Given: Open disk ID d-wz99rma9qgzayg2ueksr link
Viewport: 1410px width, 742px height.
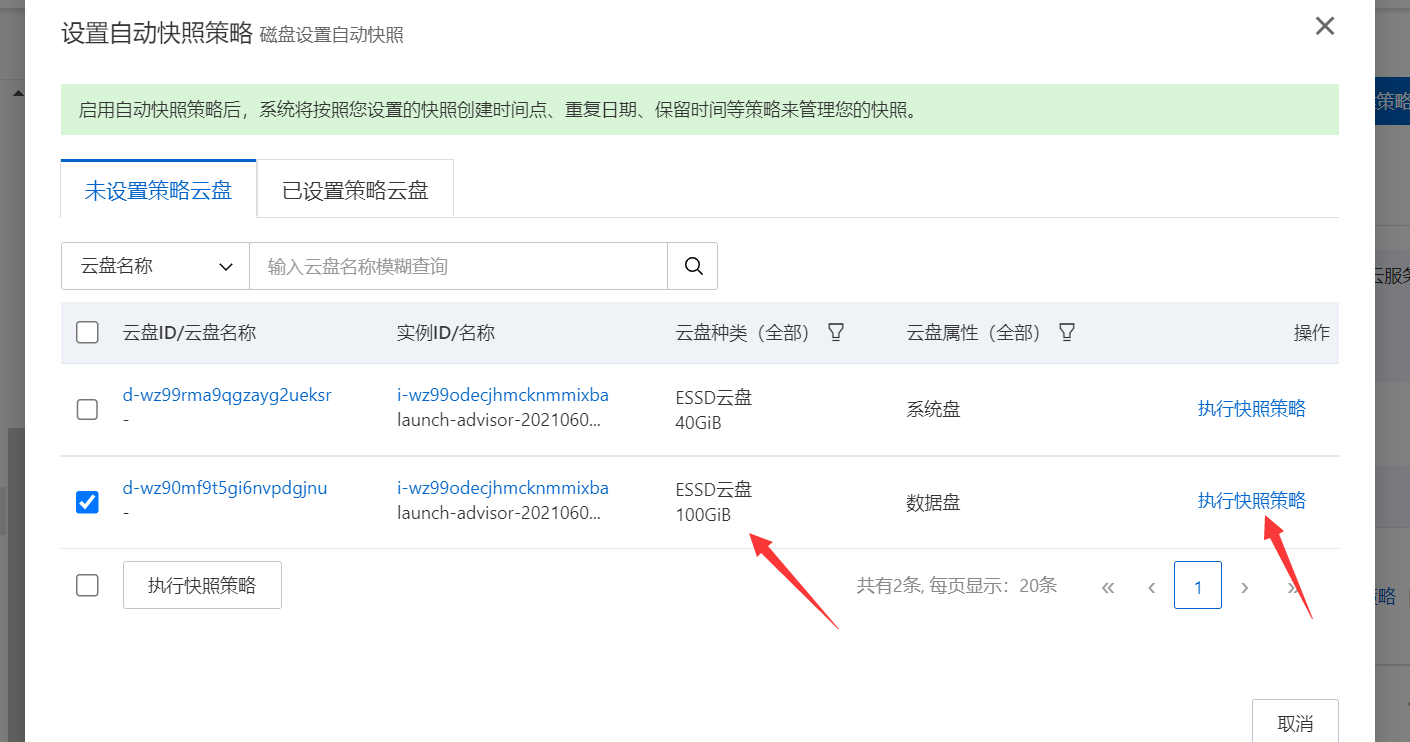Looking at the screenshot, I should coord(227,395).
